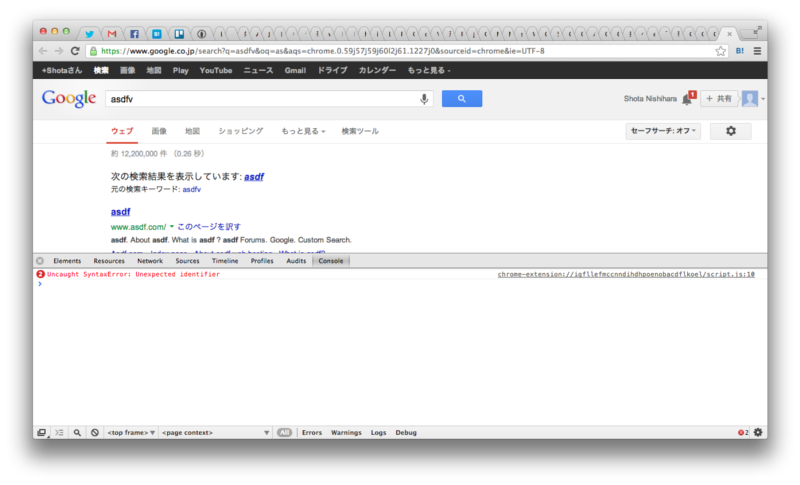The image size is (800, 485).
Task: Undock DevTools with the dock icon
Action: click(42, 432)
